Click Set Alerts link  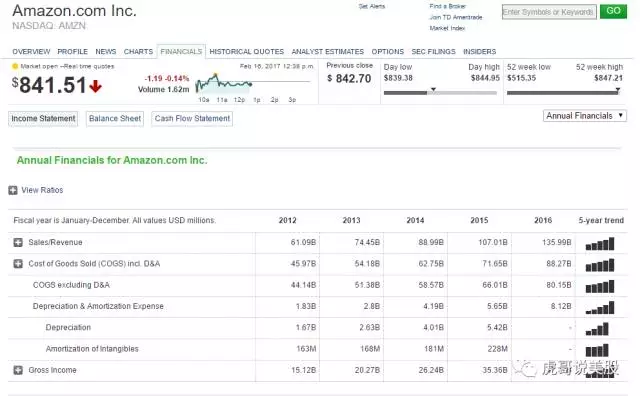coord(371,6)
